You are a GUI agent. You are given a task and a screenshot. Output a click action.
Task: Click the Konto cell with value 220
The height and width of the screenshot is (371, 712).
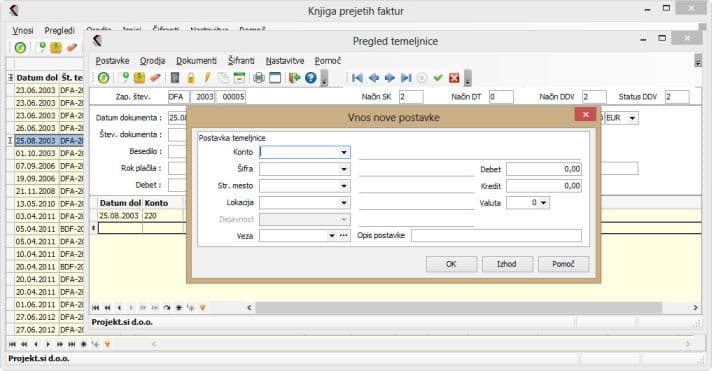(163, 216)
